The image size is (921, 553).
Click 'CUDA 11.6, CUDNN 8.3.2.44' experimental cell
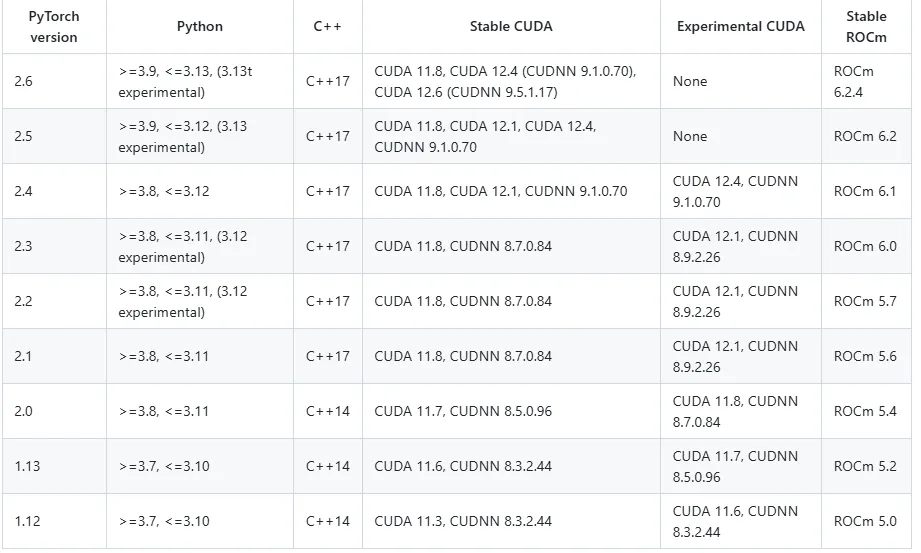click(x=741, y=521)
